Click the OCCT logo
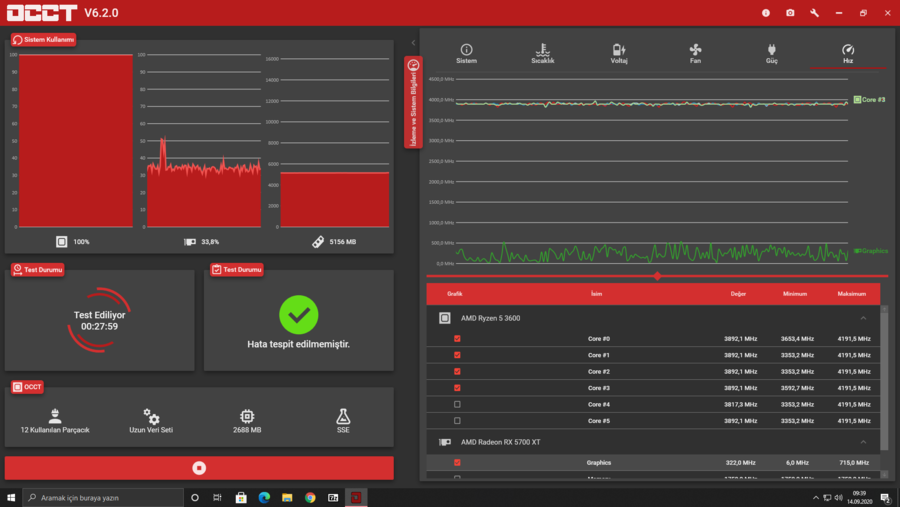Viewport: 900px width, 507px height. (x=42, y=13)
